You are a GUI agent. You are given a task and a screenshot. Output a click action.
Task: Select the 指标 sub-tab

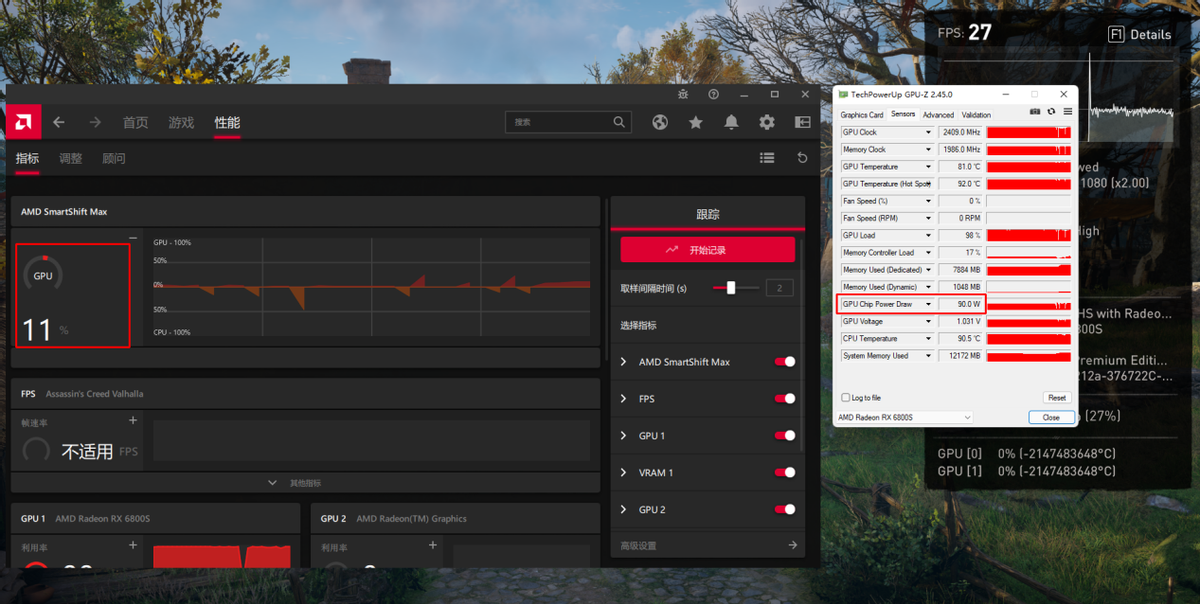point(27,159)
